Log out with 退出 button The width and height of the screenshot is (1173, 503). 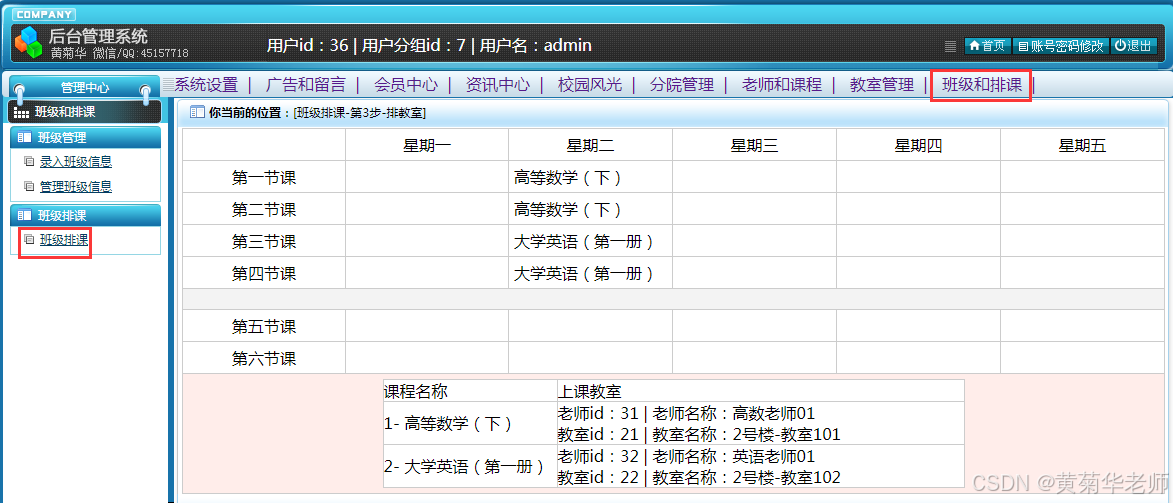coord(1133,46)
